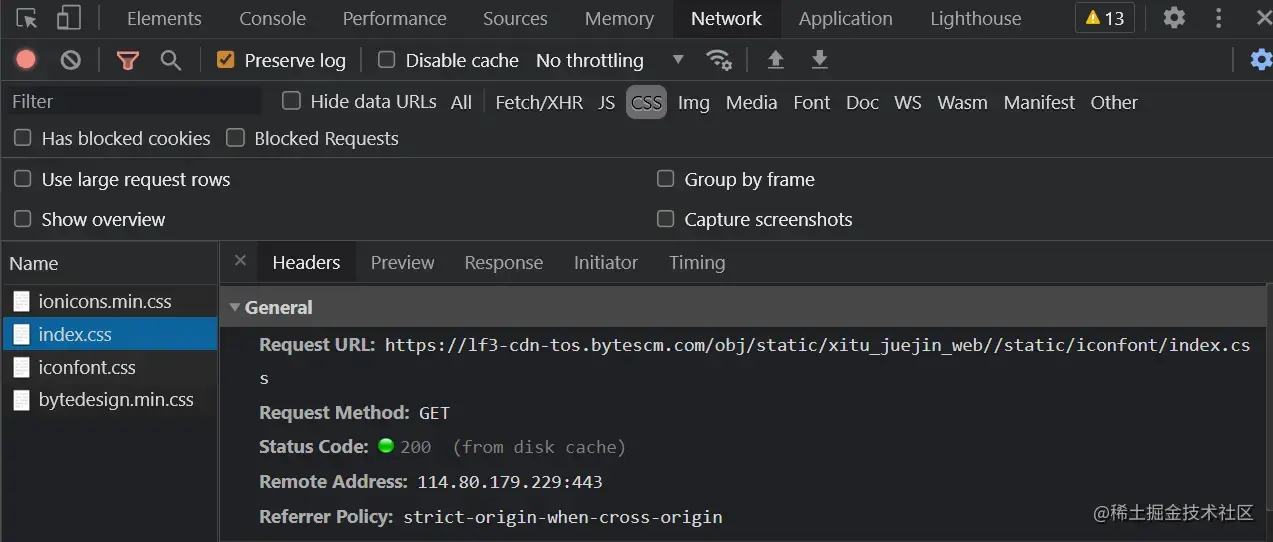The height and width of the screenshot is (542, 1273).
Task: Enable the Disable cache checkbox
Action: pyautogui.click(x=386, y=60)
